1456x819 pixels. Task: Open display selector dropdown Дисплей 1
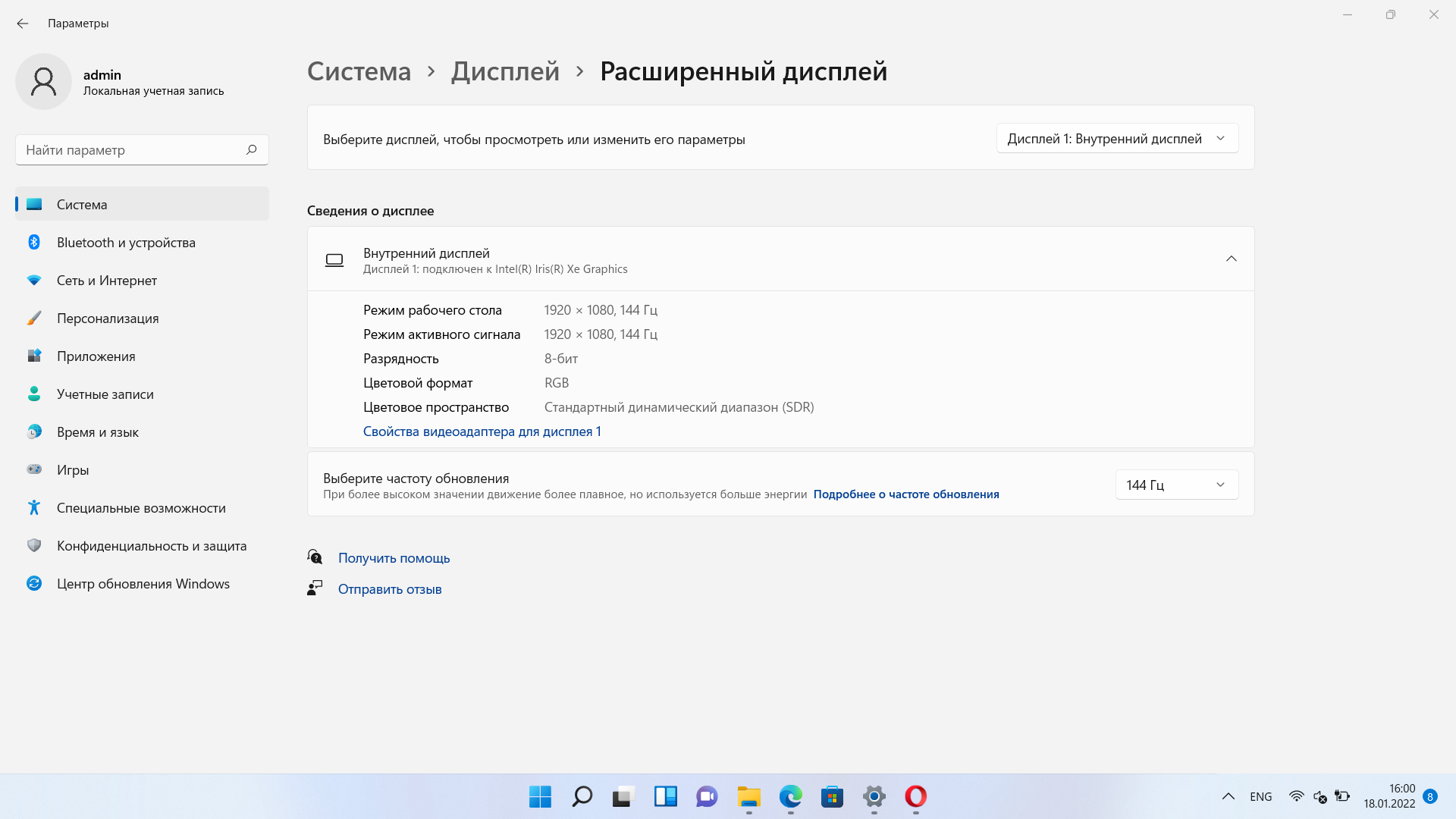1116,139
